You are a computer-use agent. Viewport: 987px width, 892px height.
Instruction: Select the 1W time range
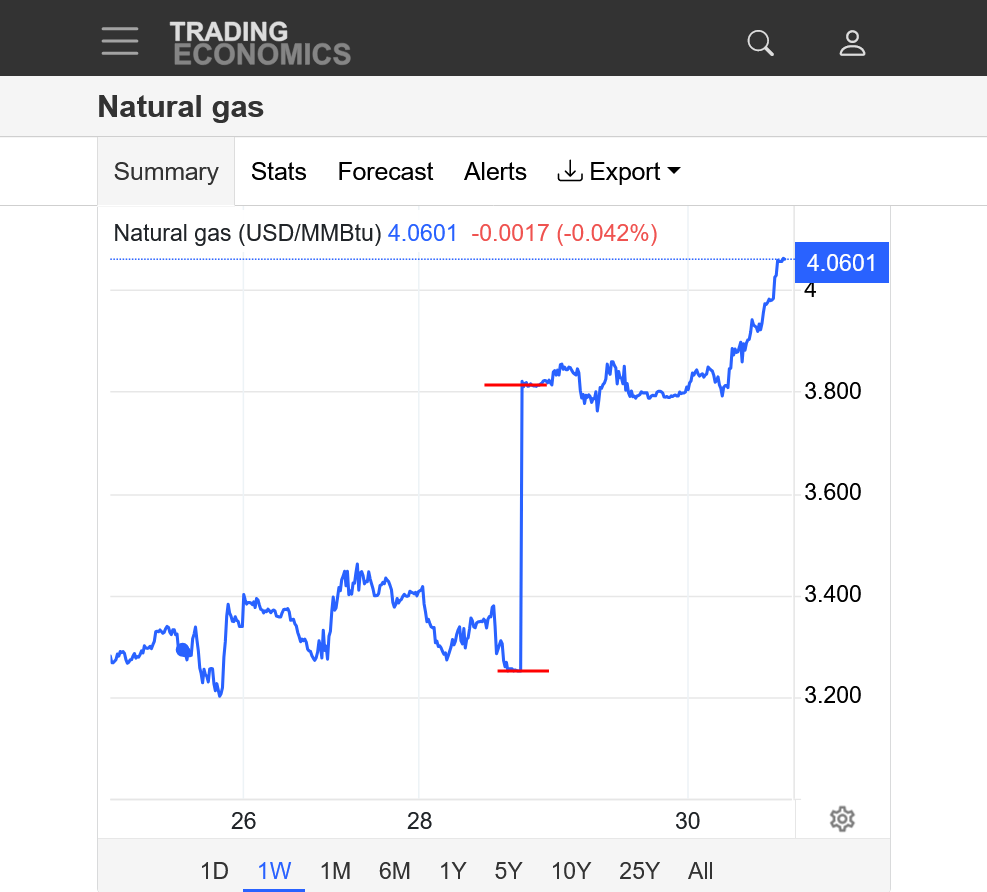point(274,871)
